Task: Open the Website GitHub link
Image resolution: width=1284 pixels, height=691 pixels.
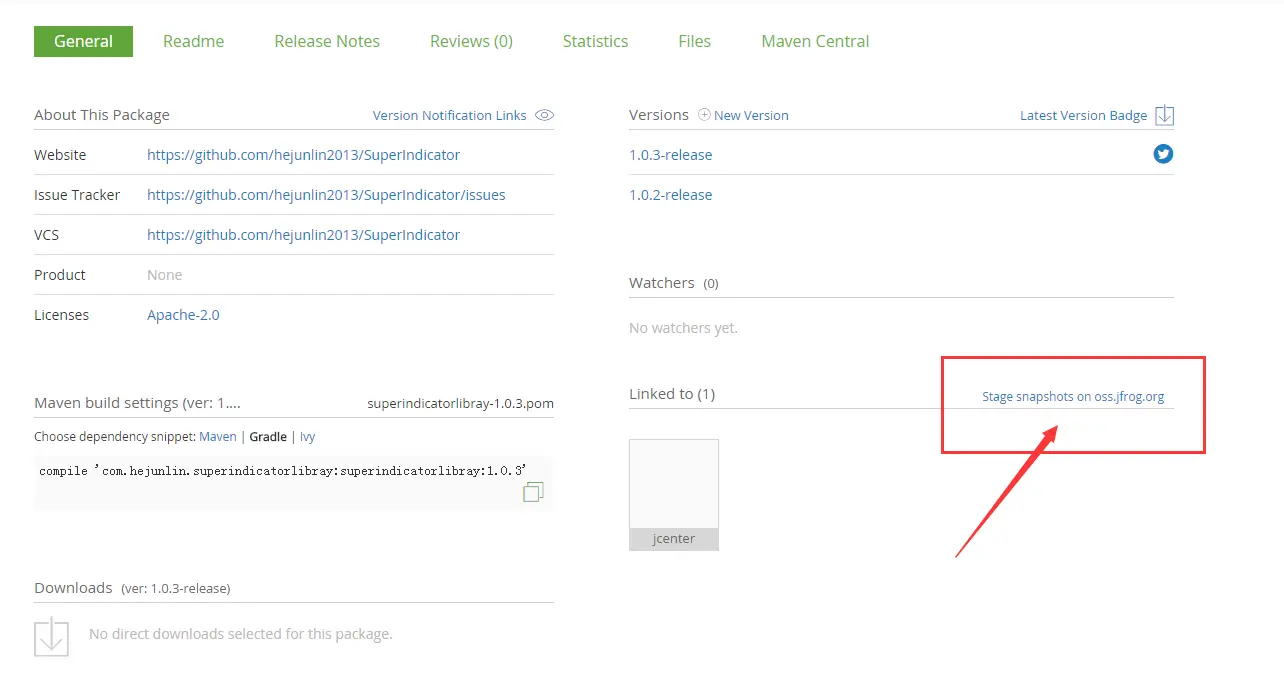Action: [x=303, y=155]
